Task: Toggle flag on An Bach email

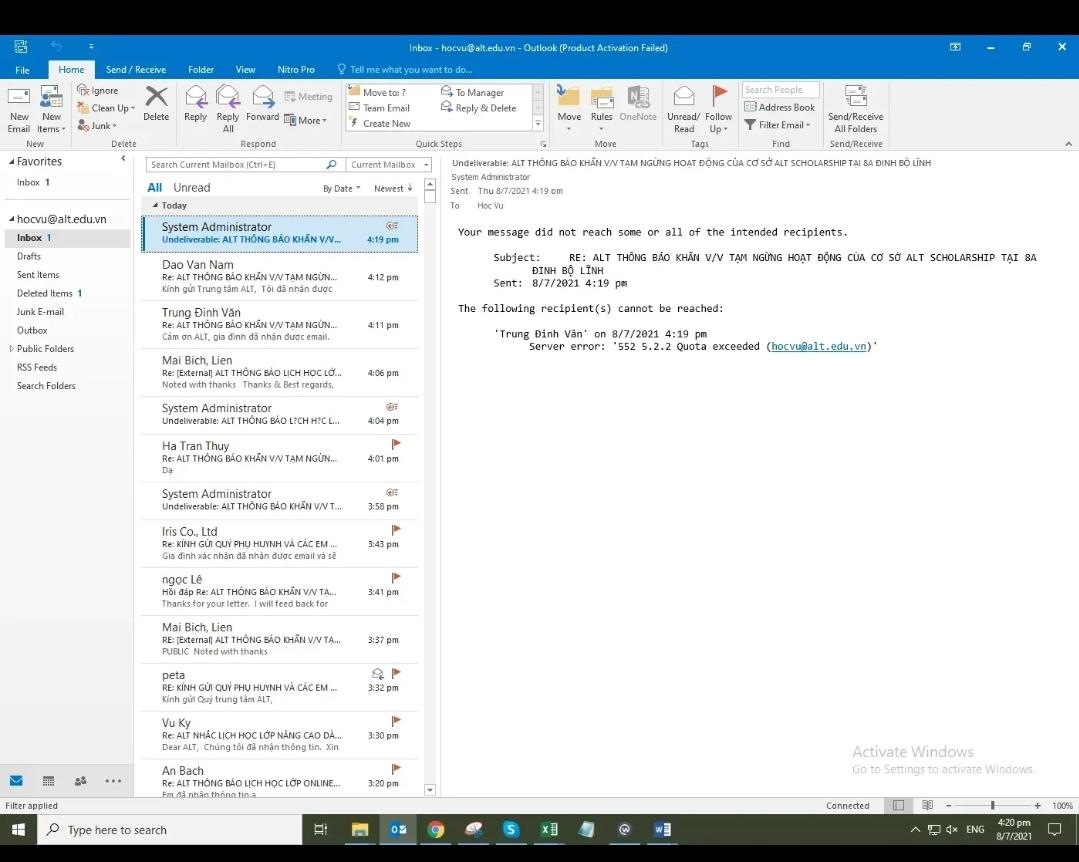Action: pyautogui.click(x=396, y=769)
